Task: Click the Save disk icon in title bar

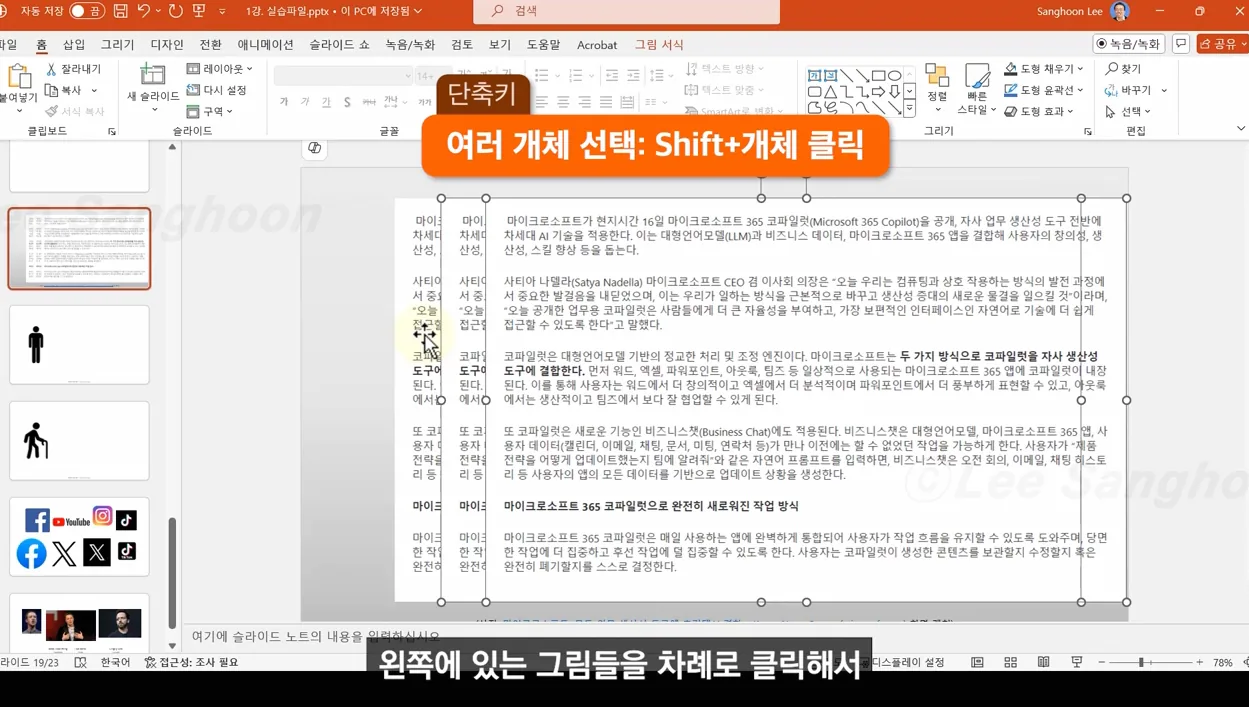Action: point(120,11)
